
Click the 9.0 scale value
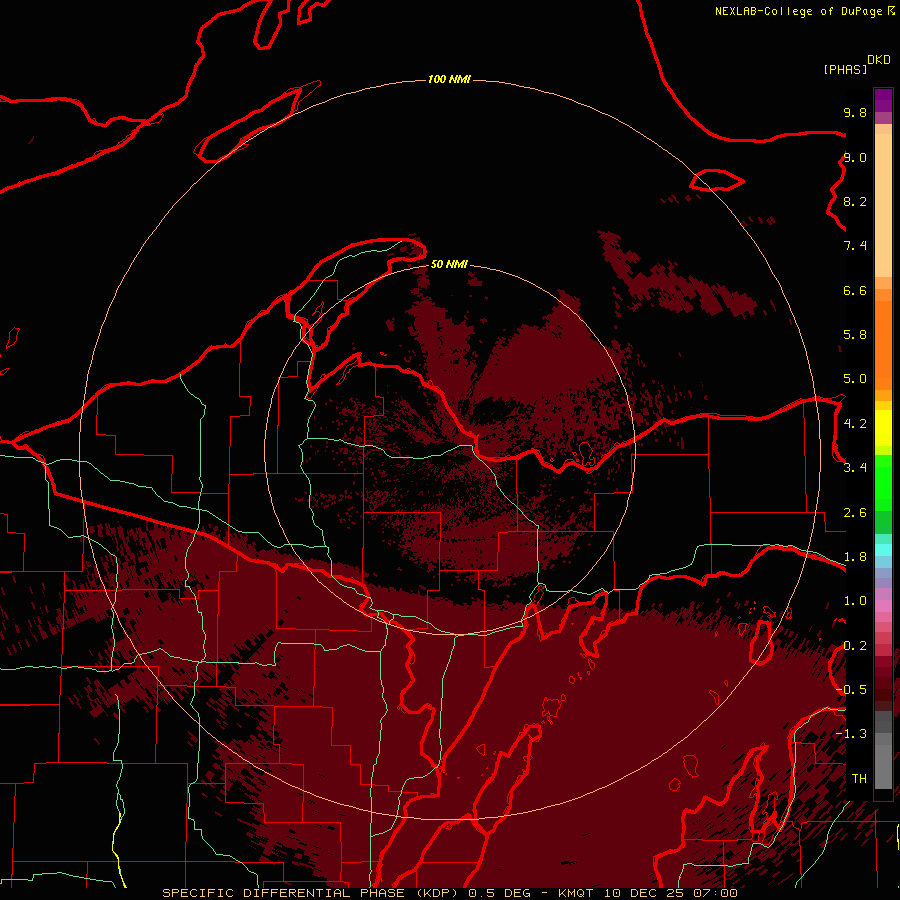coord(855,157)
